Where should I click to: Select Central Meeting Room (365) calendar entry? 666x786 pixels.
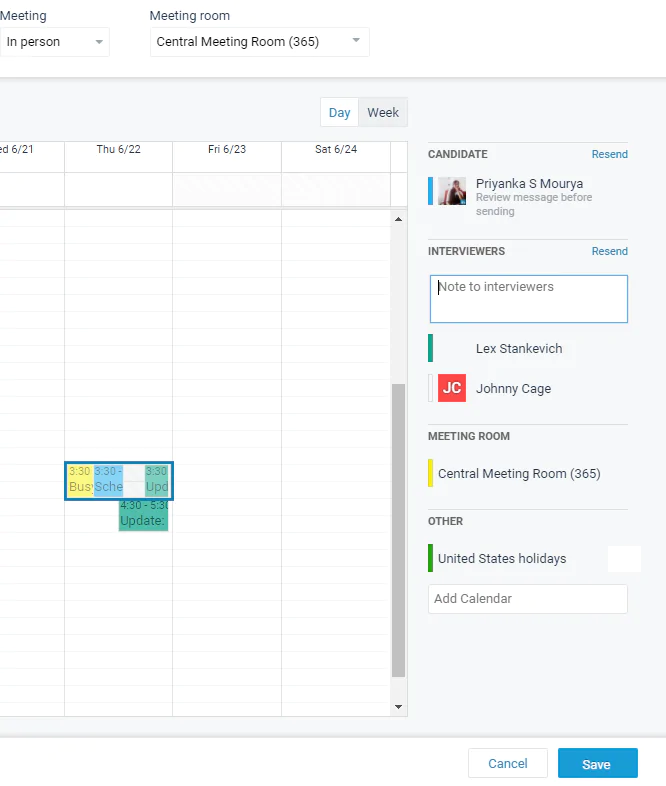[519, 474]
